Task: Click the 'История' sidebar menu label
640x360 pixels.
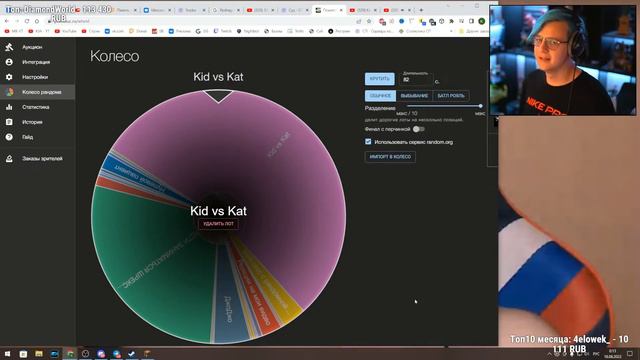Action: (32, 122)
